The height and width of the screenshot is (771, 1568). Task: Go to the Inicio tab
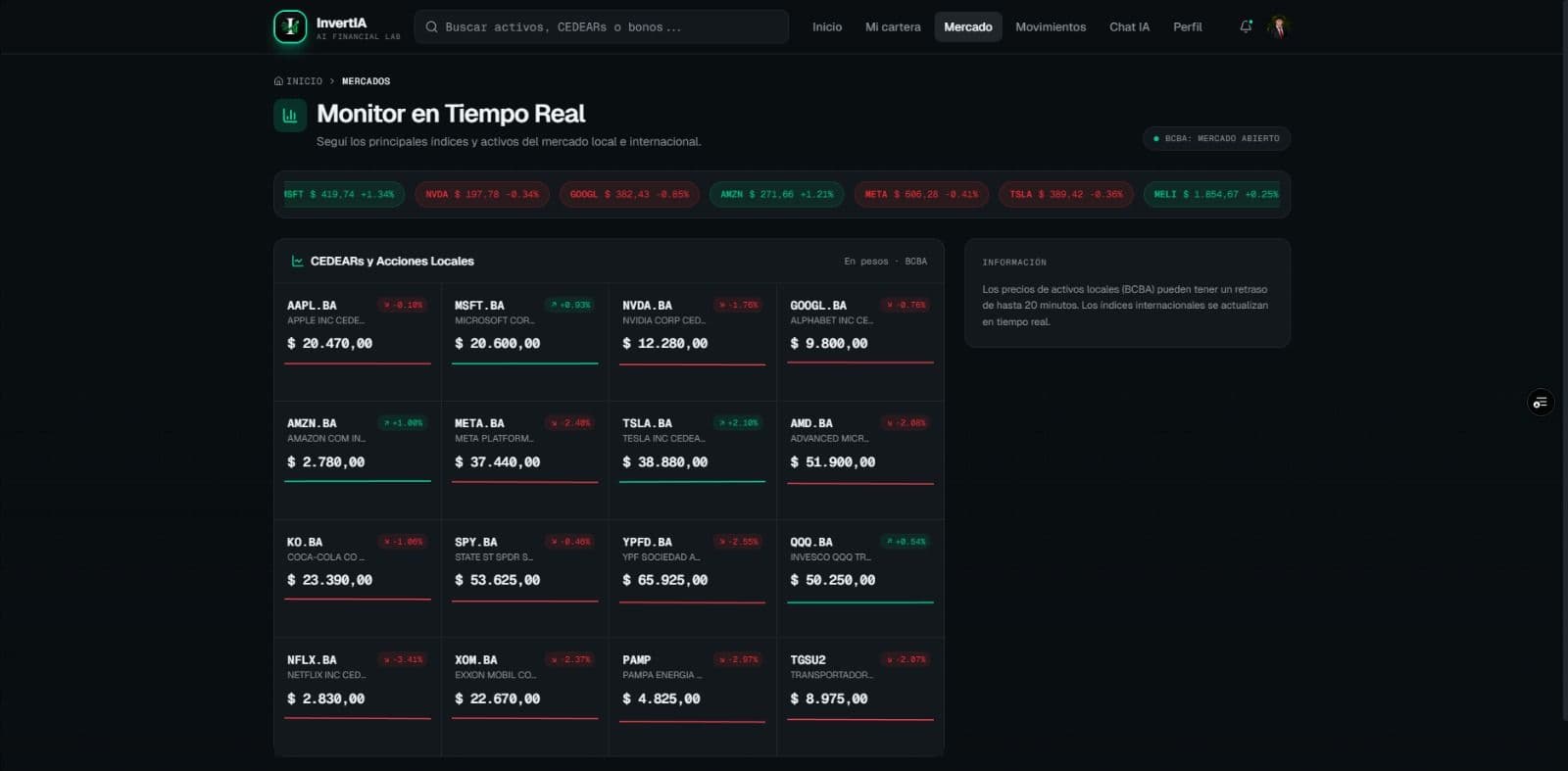point(827,27)
